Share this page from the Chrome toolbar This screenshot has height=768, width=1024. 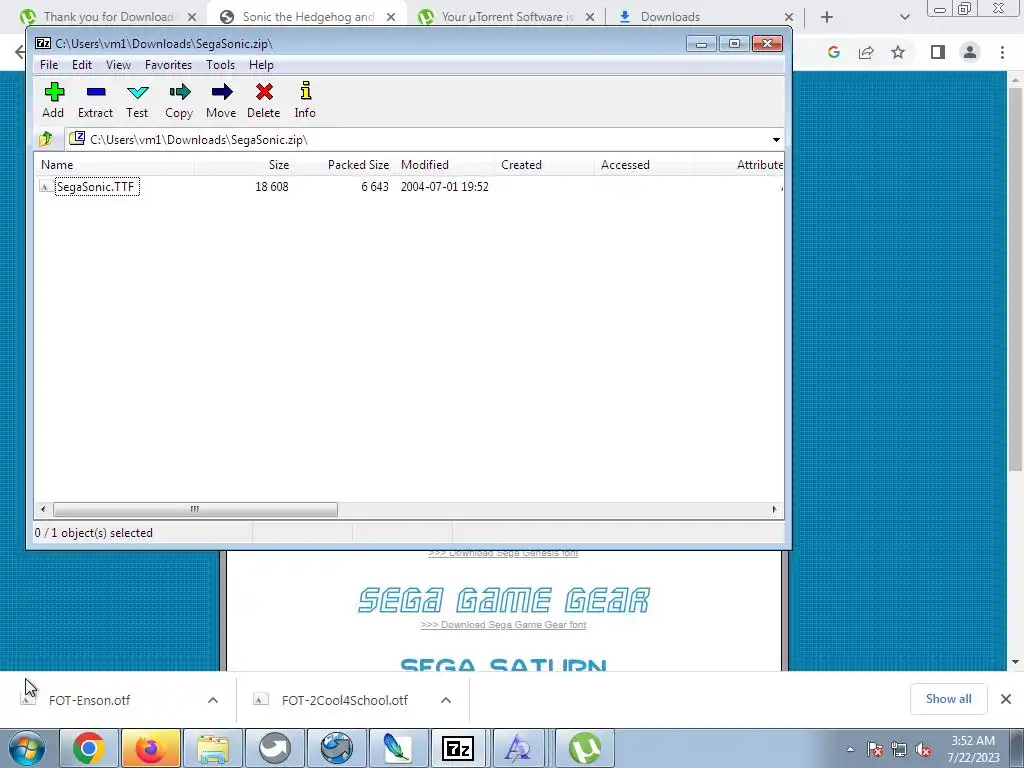866,52
